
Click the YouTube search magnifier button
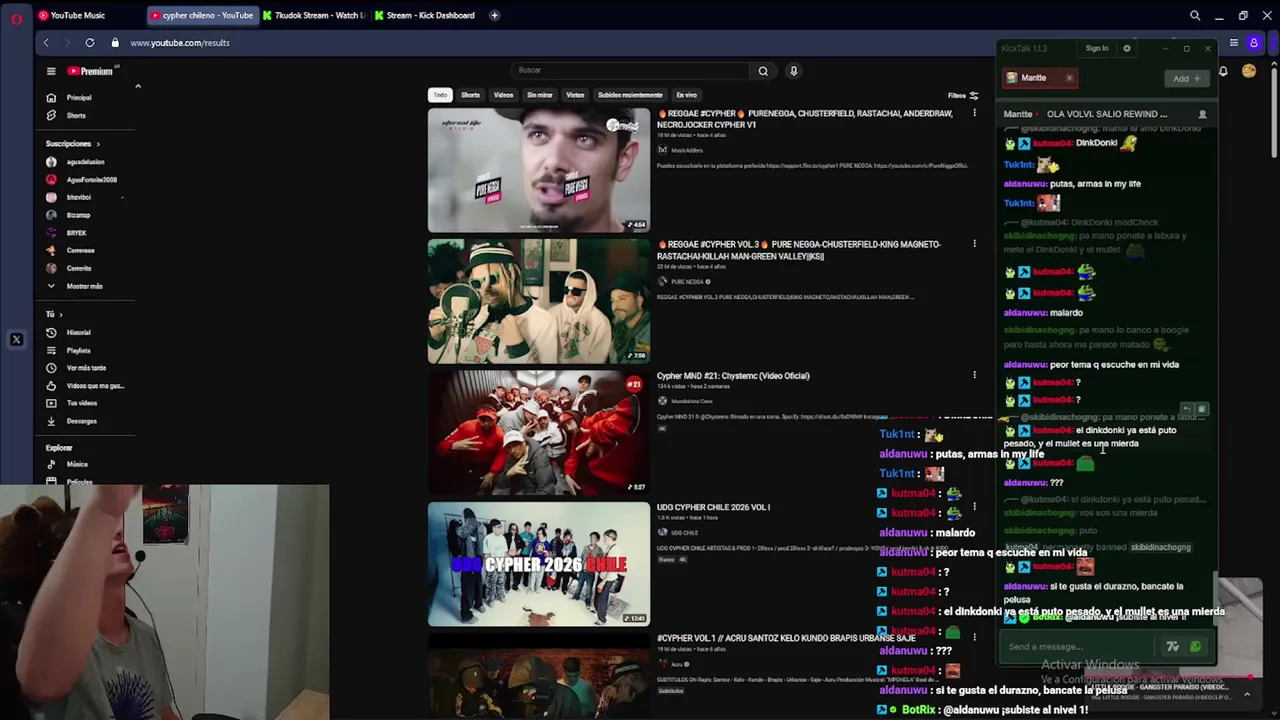[x=763, y=71]
